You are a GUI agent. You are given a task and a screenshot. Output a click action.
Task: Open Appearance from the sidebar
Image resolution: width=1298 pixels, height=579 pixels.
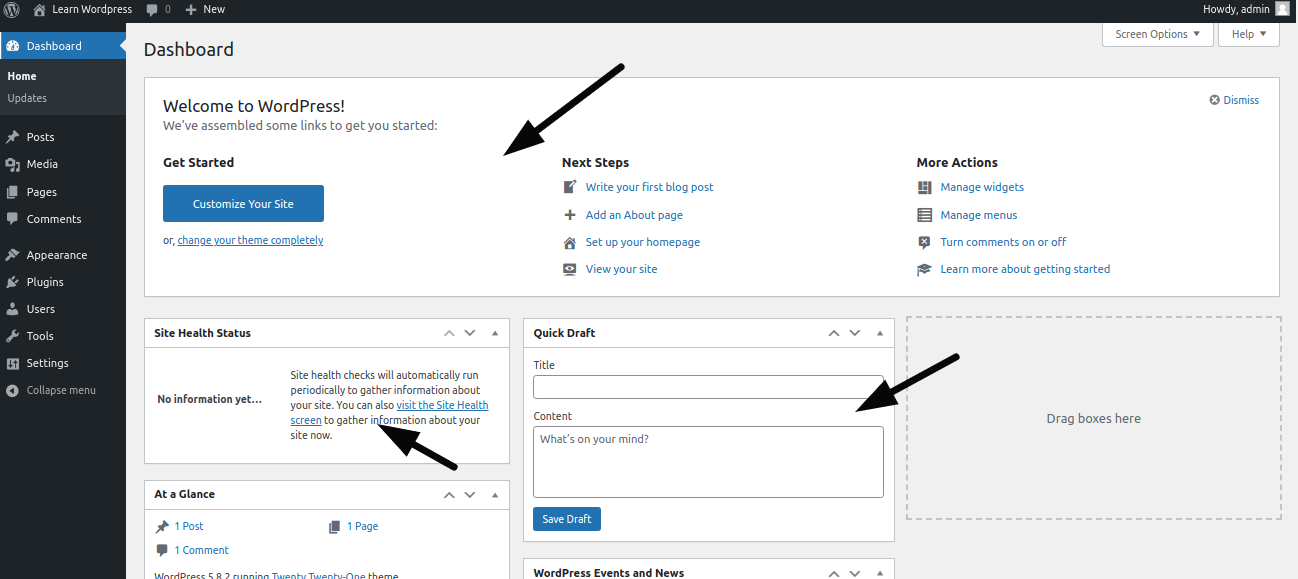point(56,255)
